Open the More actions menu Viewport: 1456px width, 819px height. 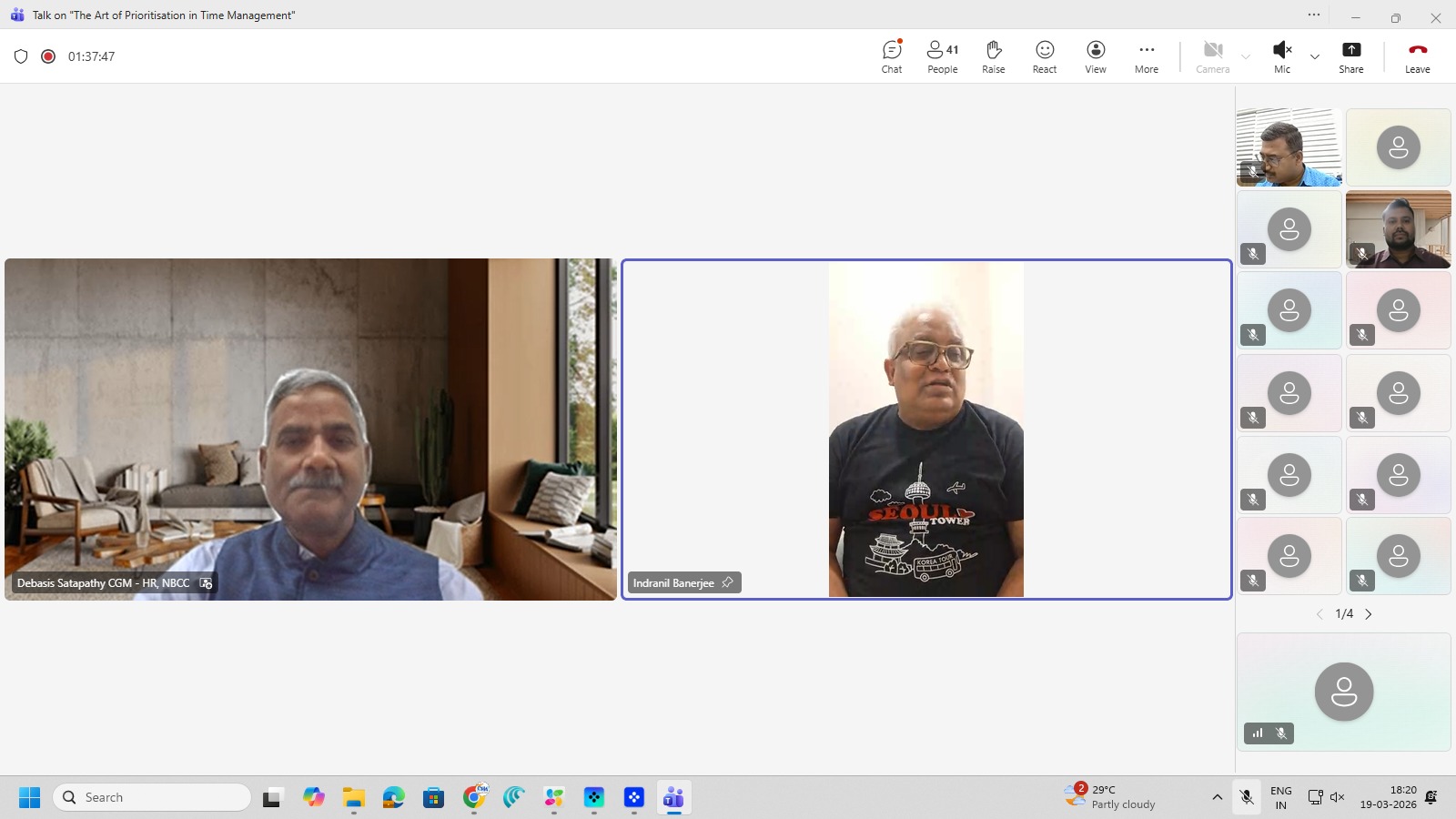[1147, 56]
